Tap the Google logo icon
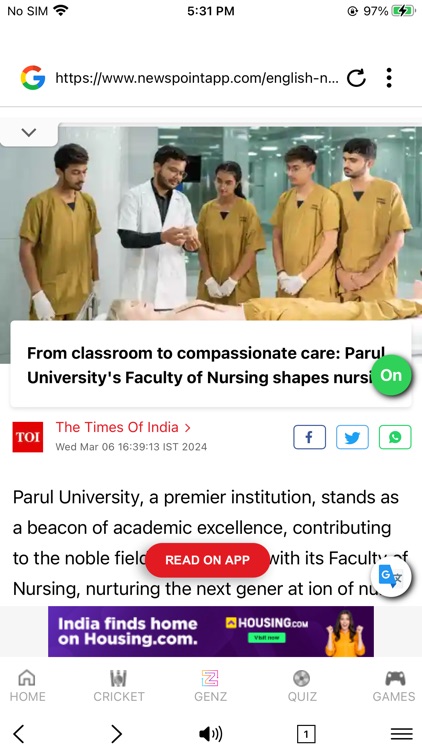 pyautogui.click(x=33, y=77)
